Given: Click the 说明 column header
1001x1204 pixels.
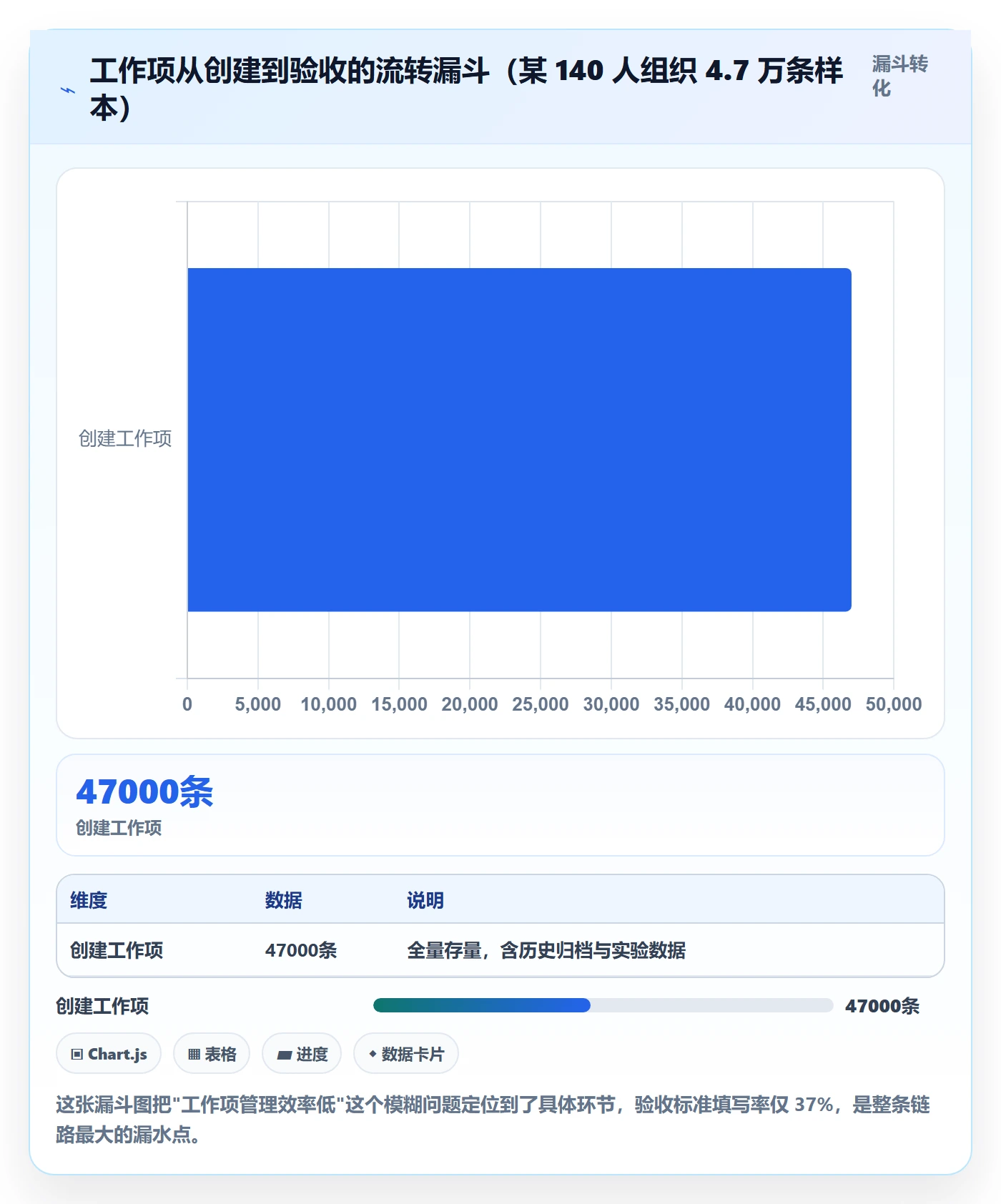Looking at the screenshot, I should (425, 900).
